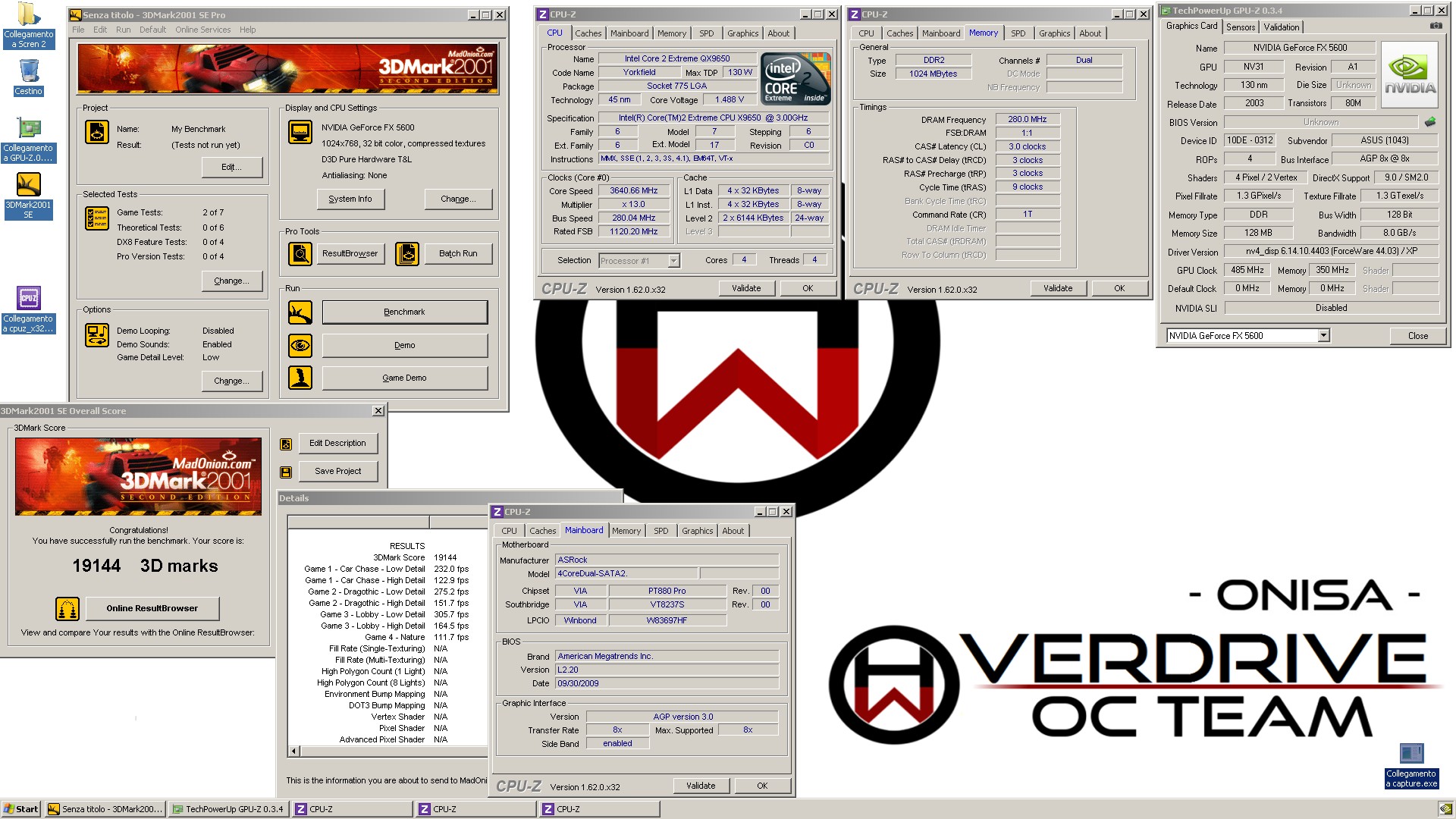This screenshot has height=819, width=1456.
Task: Open the Cestino recycle bin icon
Action: pos(29,77)
